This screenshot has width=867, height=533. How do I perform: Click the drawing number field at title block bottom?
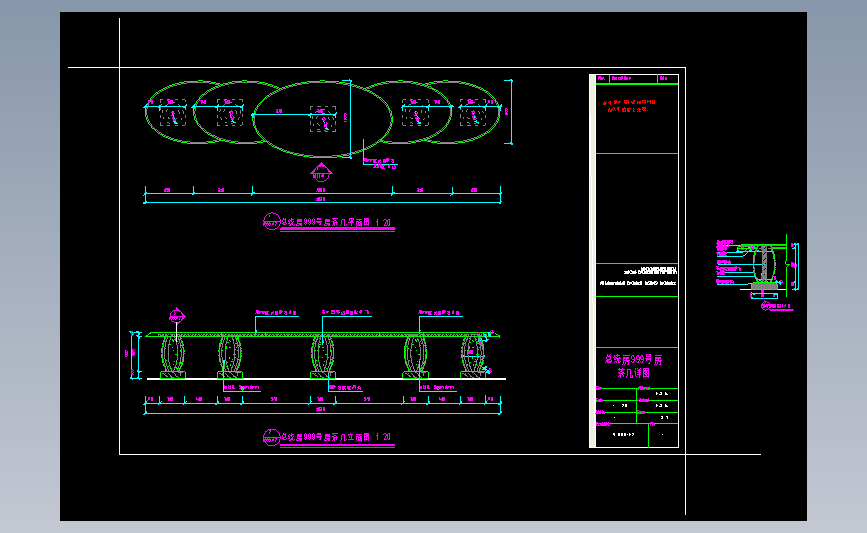point(623,435)
